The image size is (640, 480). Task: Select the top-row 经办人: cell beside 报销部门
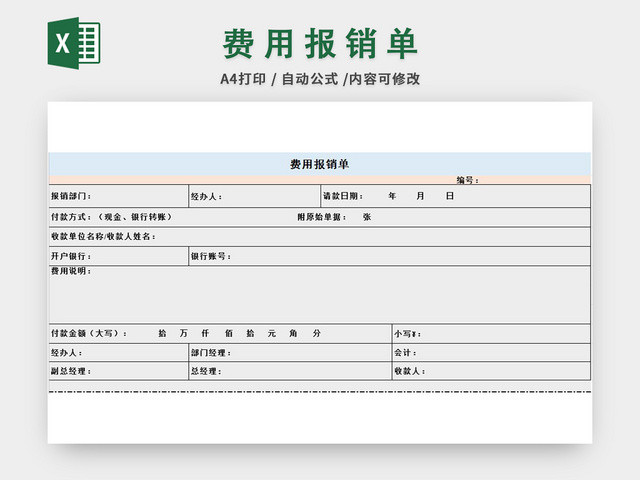point(255,196)
